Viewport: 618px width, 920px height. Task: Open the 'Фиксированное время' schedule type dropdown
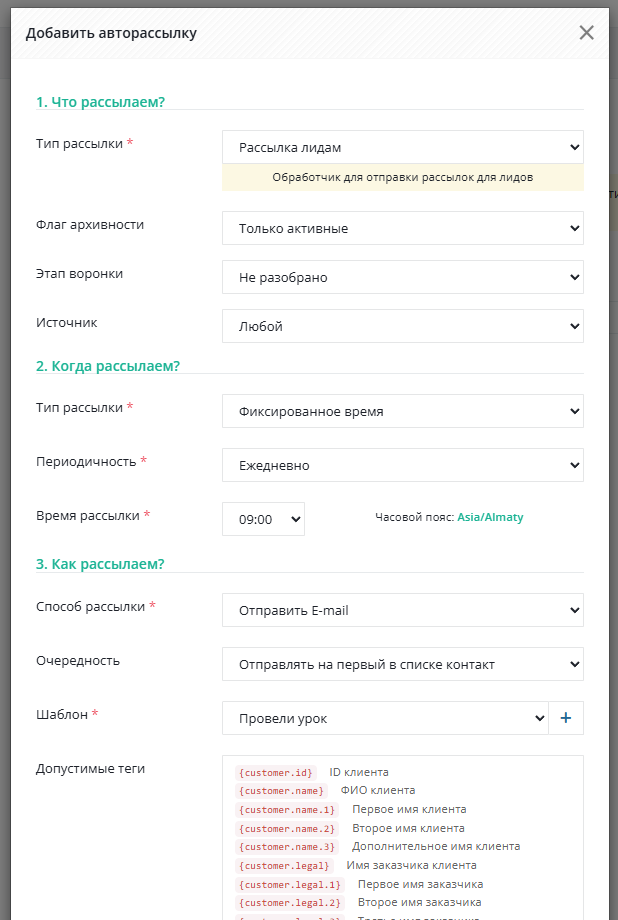click(402, 411)
